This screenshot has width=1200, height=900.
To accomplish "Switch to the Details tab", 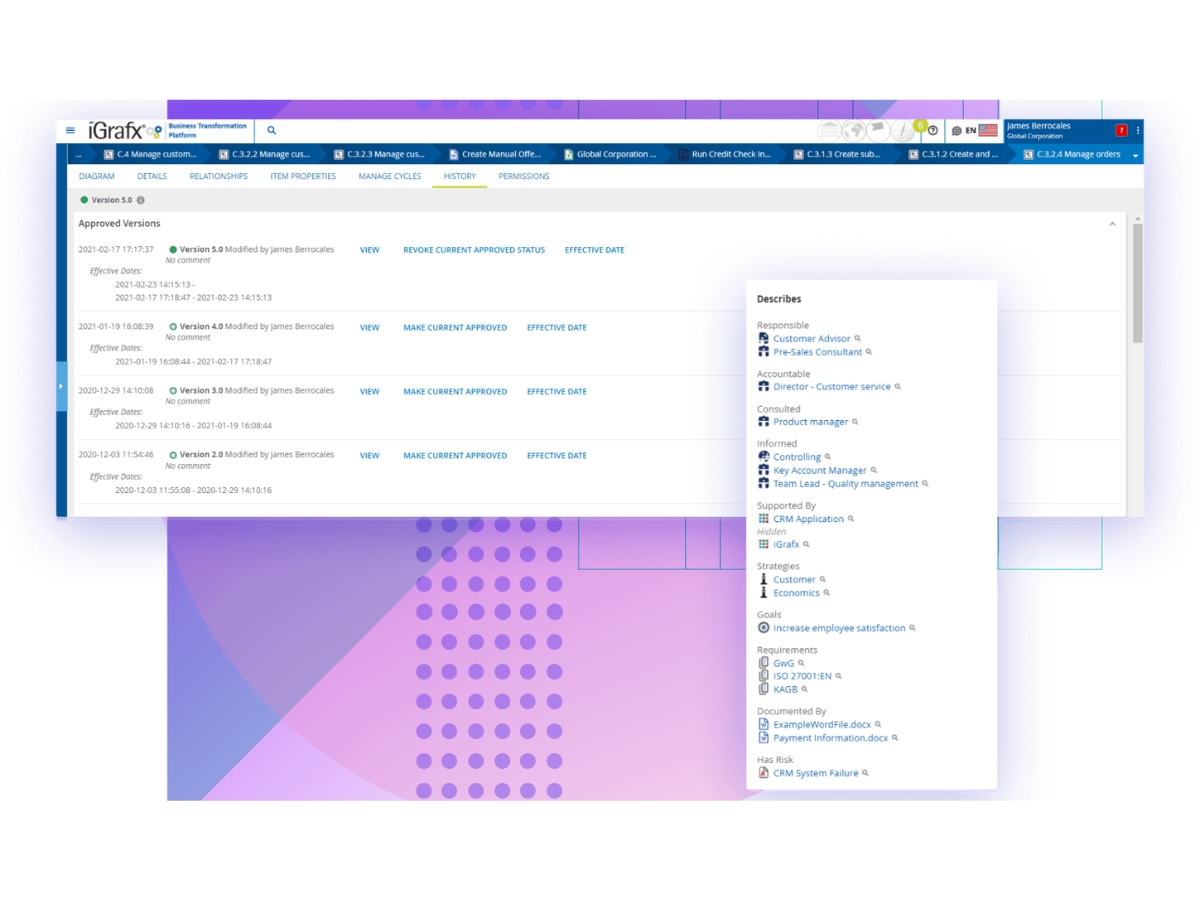I will (x=152, y=176).
